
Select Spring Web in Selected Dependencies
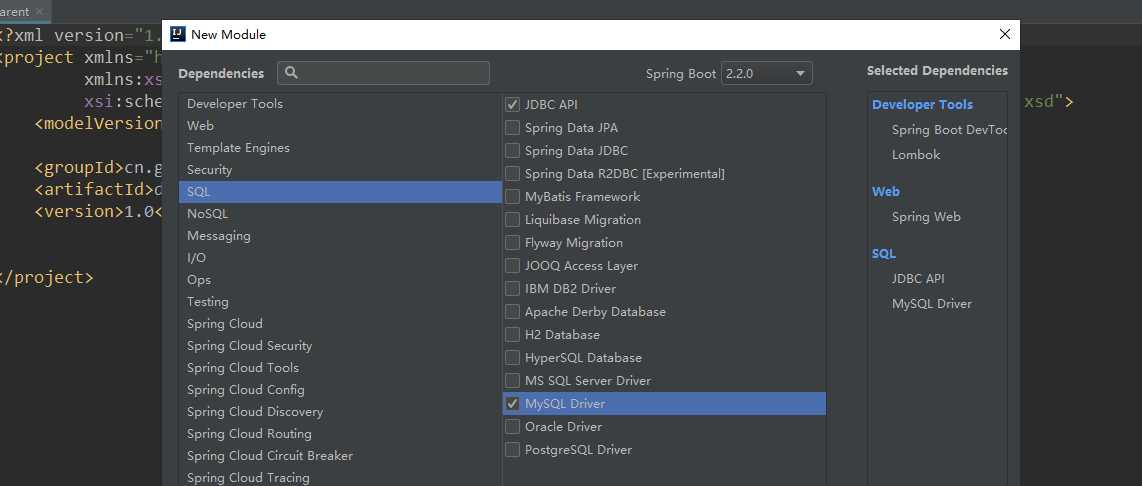[926, 216]
